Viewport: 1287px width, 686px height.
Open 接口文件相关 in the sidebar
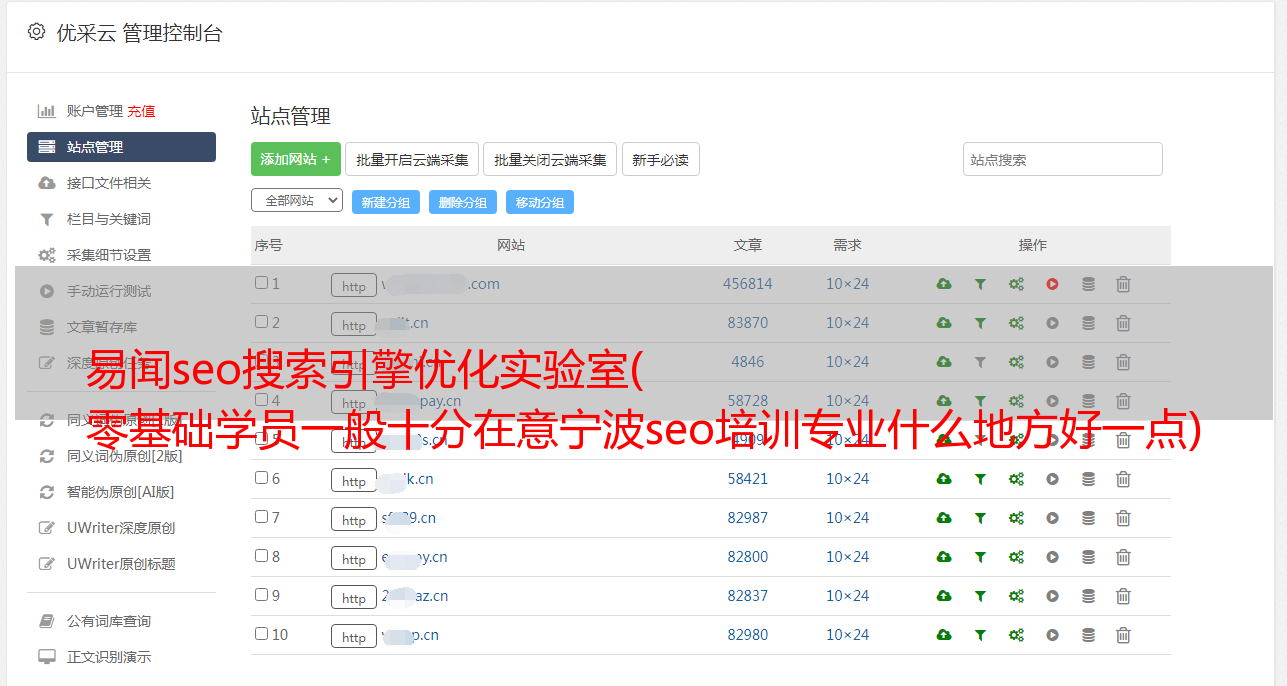click(109, 183)
